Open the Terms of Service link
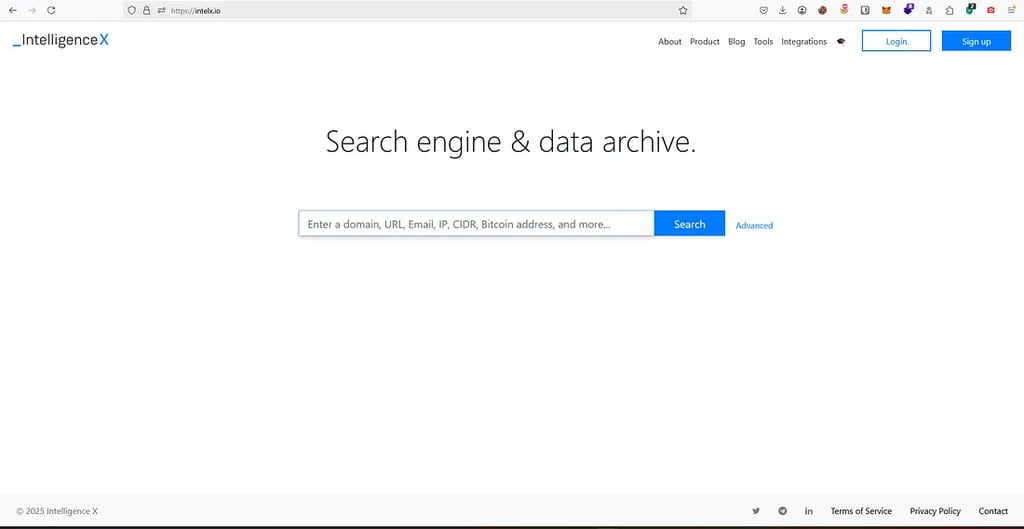The width and height of the screenshot is (1024, 529). click(x=861, y=511)
